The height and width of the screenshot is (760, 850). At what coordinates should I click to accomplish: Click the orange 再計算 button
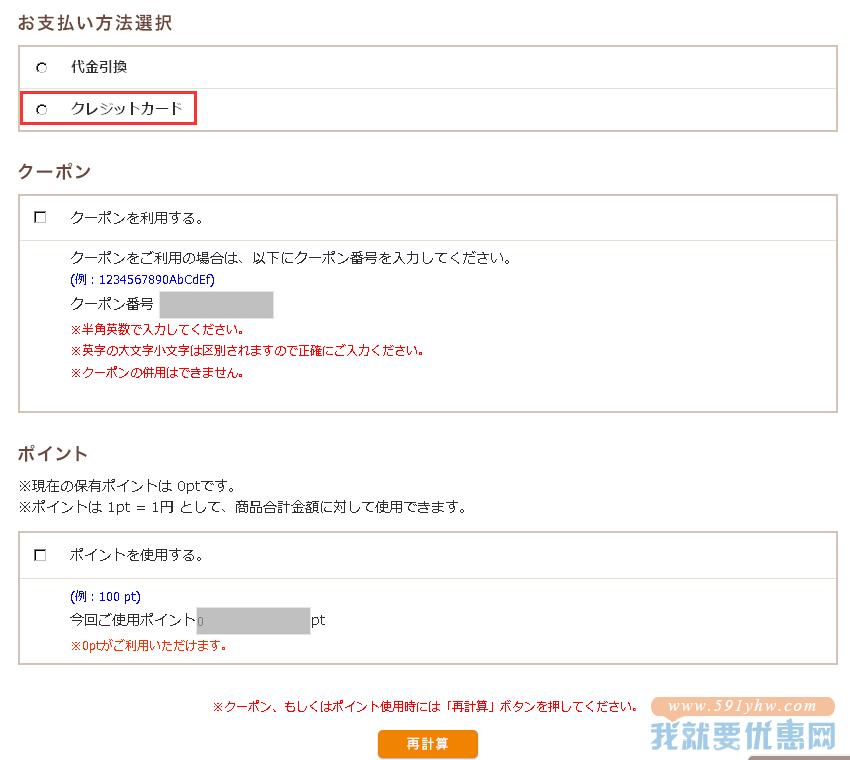428,744
